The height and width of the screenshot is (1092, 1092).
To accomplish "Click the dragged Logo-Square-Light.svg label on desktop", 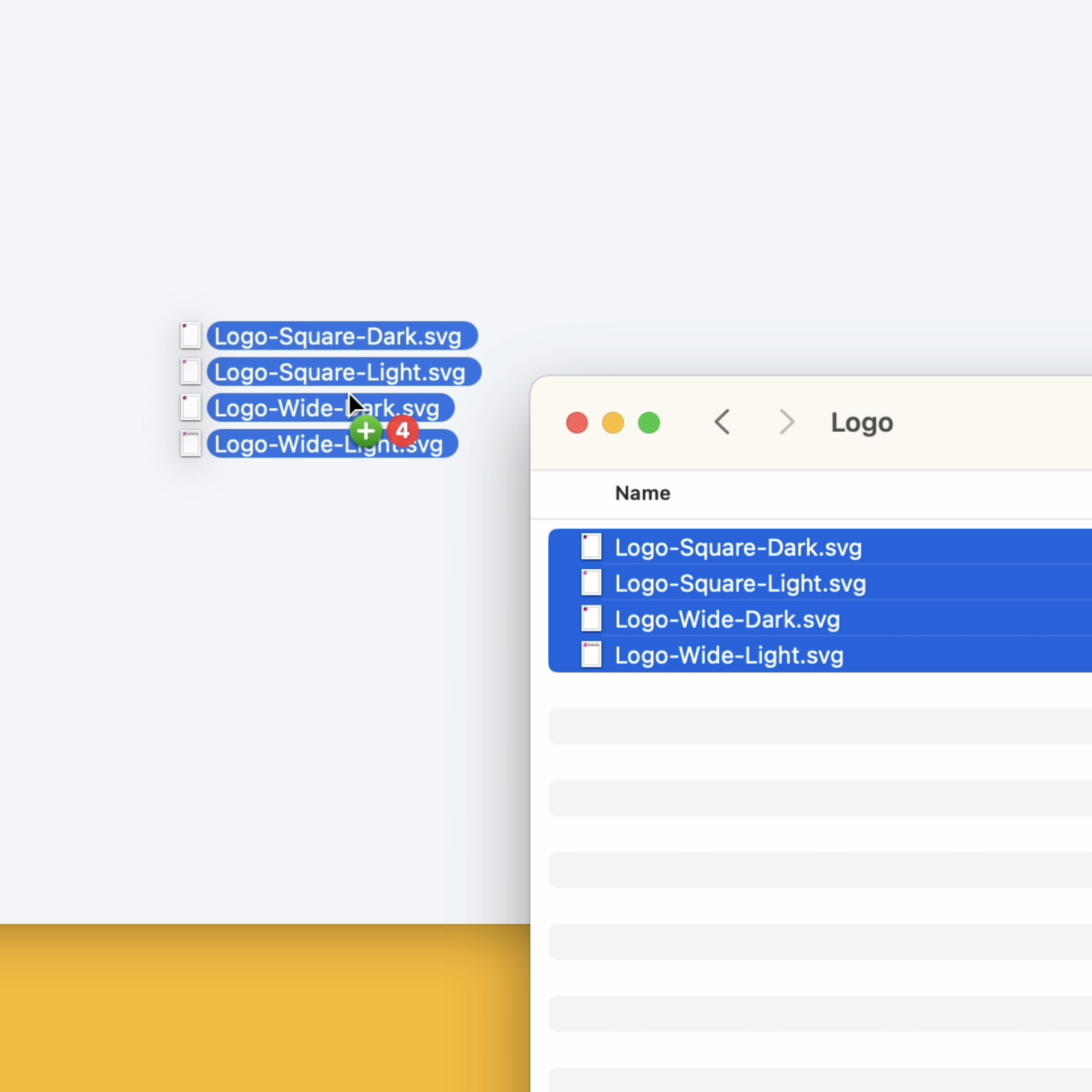I will 340,372.
